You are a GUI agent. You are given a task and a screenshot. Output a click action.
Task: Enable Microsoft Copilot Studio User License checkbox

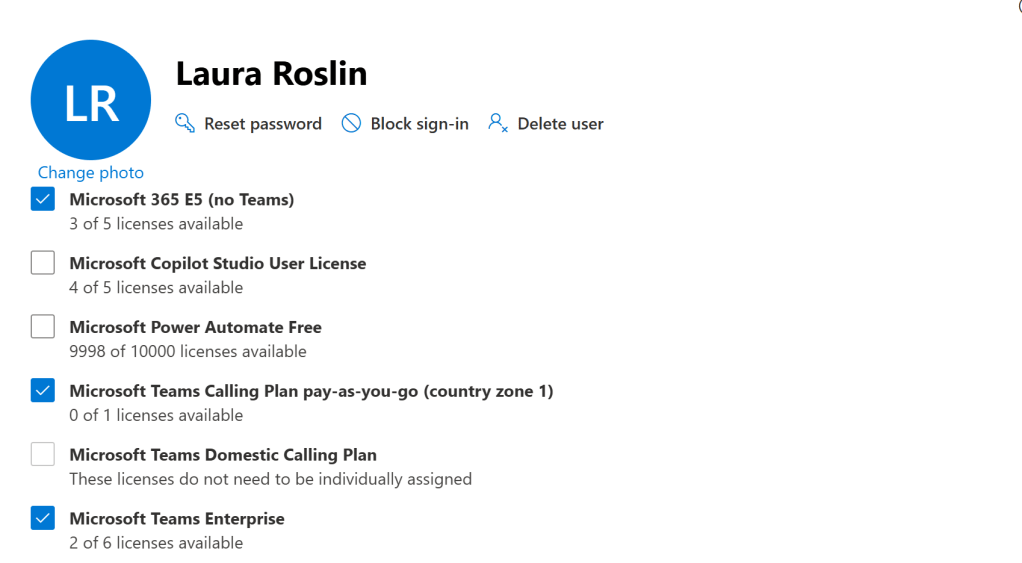click(43, 263)
